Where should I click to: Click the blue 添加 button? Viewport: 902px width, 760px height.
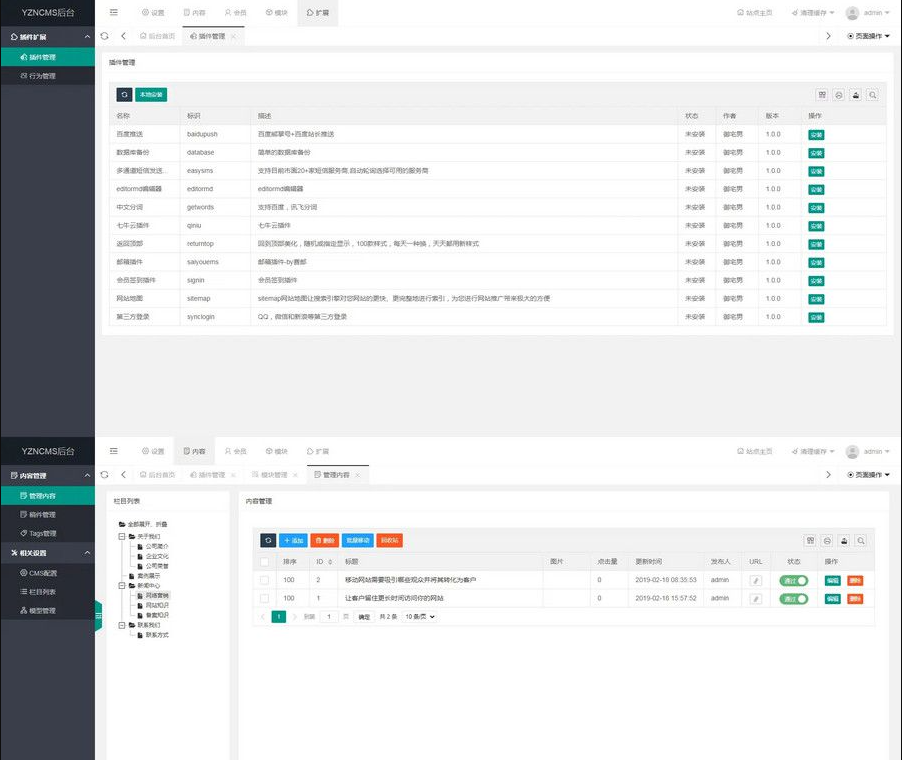point(293,540)
